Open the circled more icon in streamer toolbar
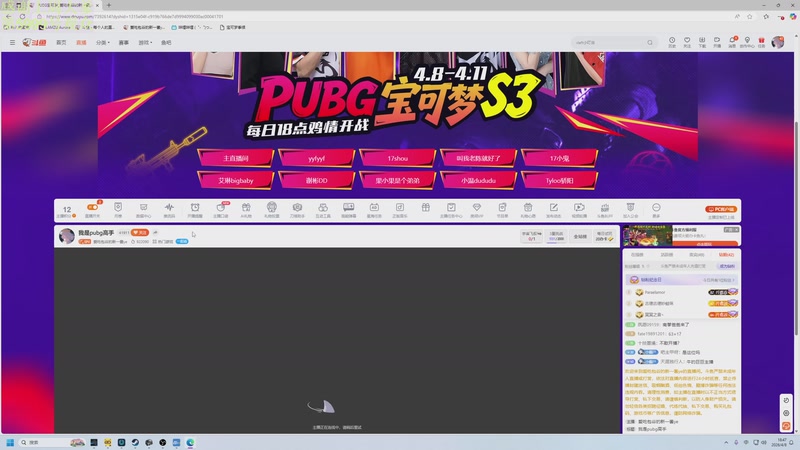This screenshot has width=800, height=450. [x=656, y=207]
